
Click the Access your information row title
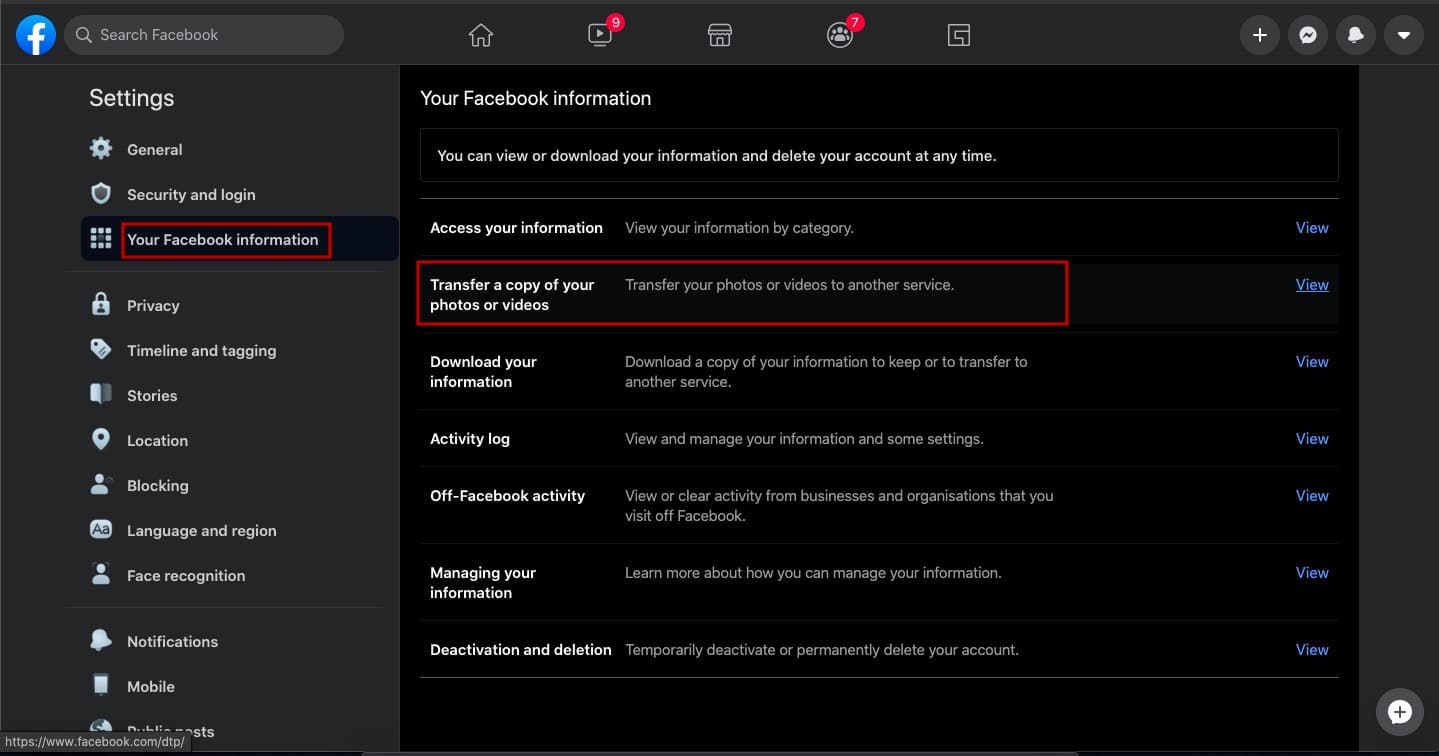[516, 228]
